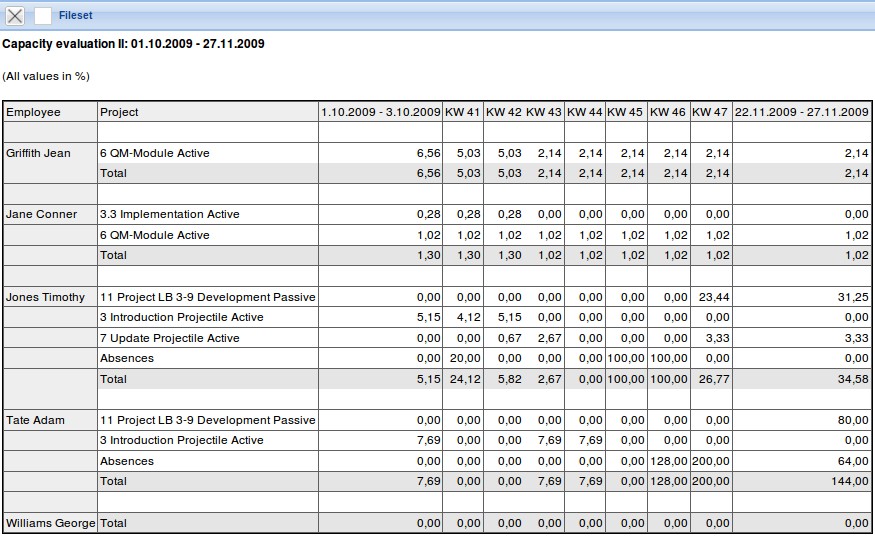875x536 pixels.
Task: Open the Fileset link
Action: point(76,15)
